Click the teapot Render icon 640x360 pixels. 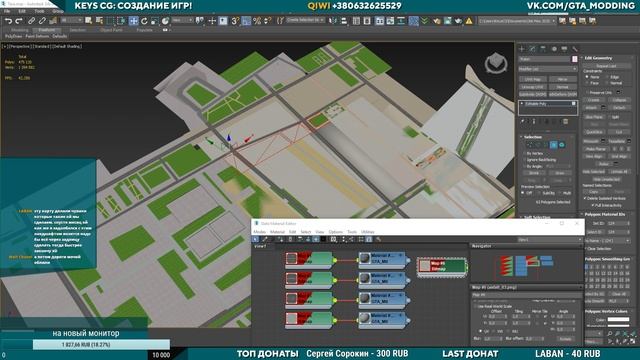click(x=458, y=21)
